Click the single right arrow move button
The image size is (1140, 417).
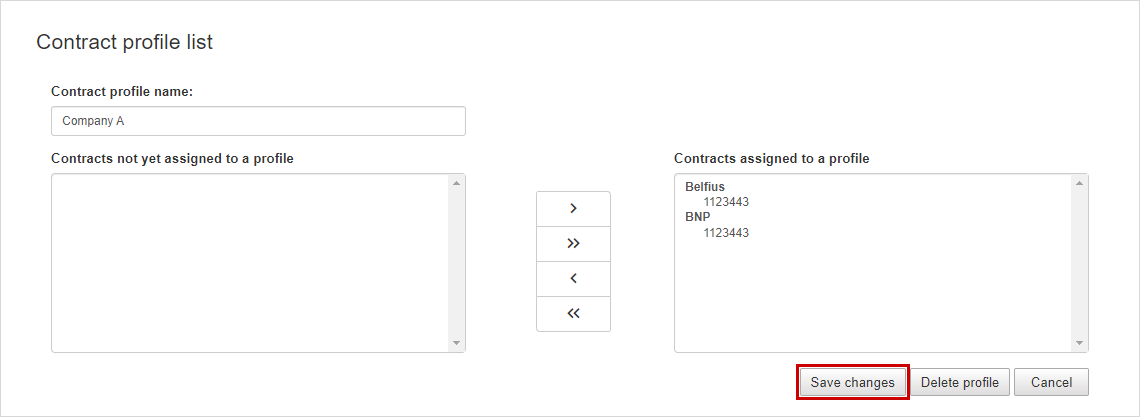(573, 208)
